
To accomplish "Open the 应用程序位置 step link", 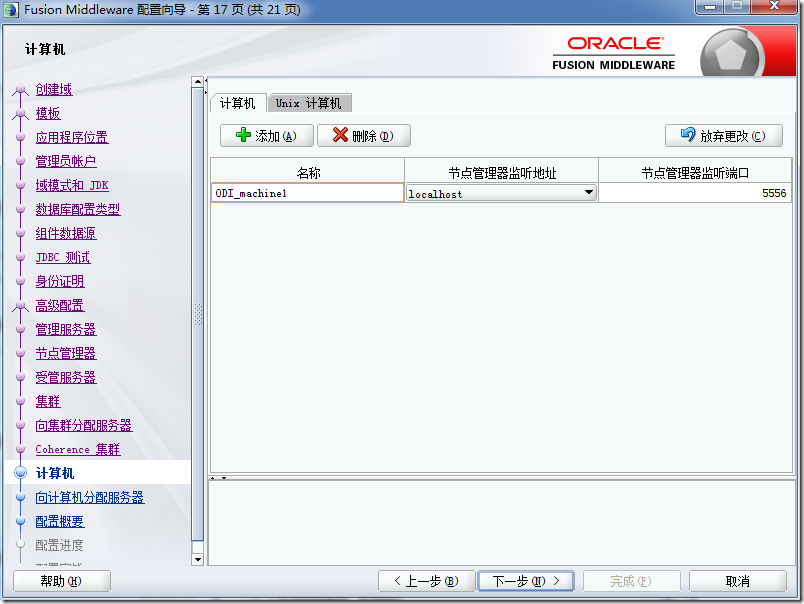I will (x=72, y=137).
